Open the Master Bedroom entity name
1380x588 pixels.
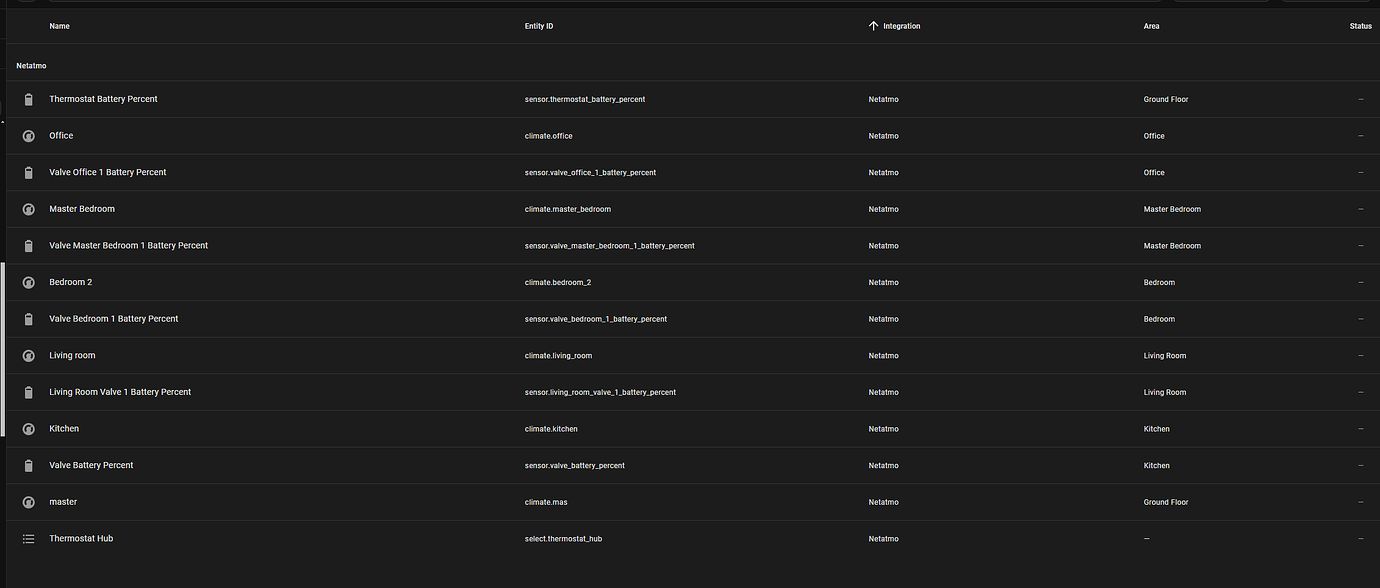[x=82, y=209]
